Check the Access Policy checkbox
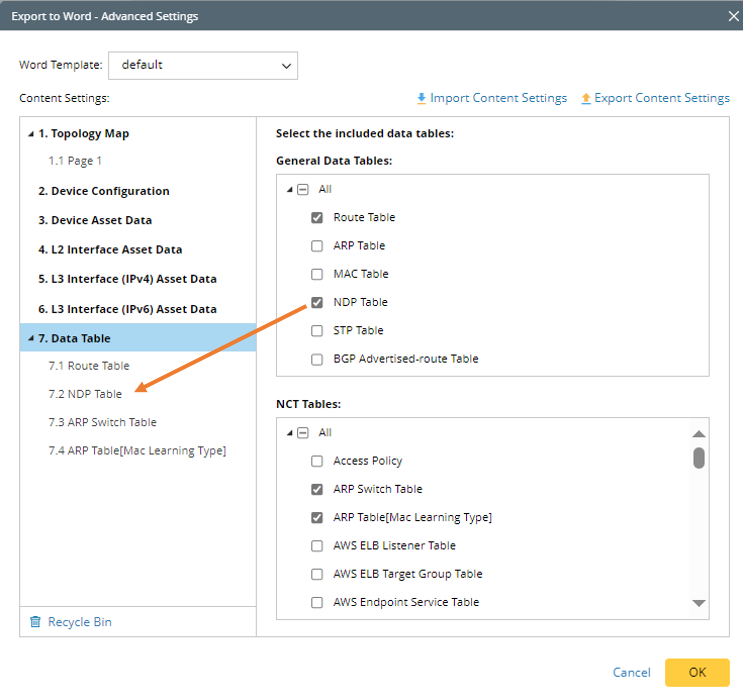 tap(317, 461)
